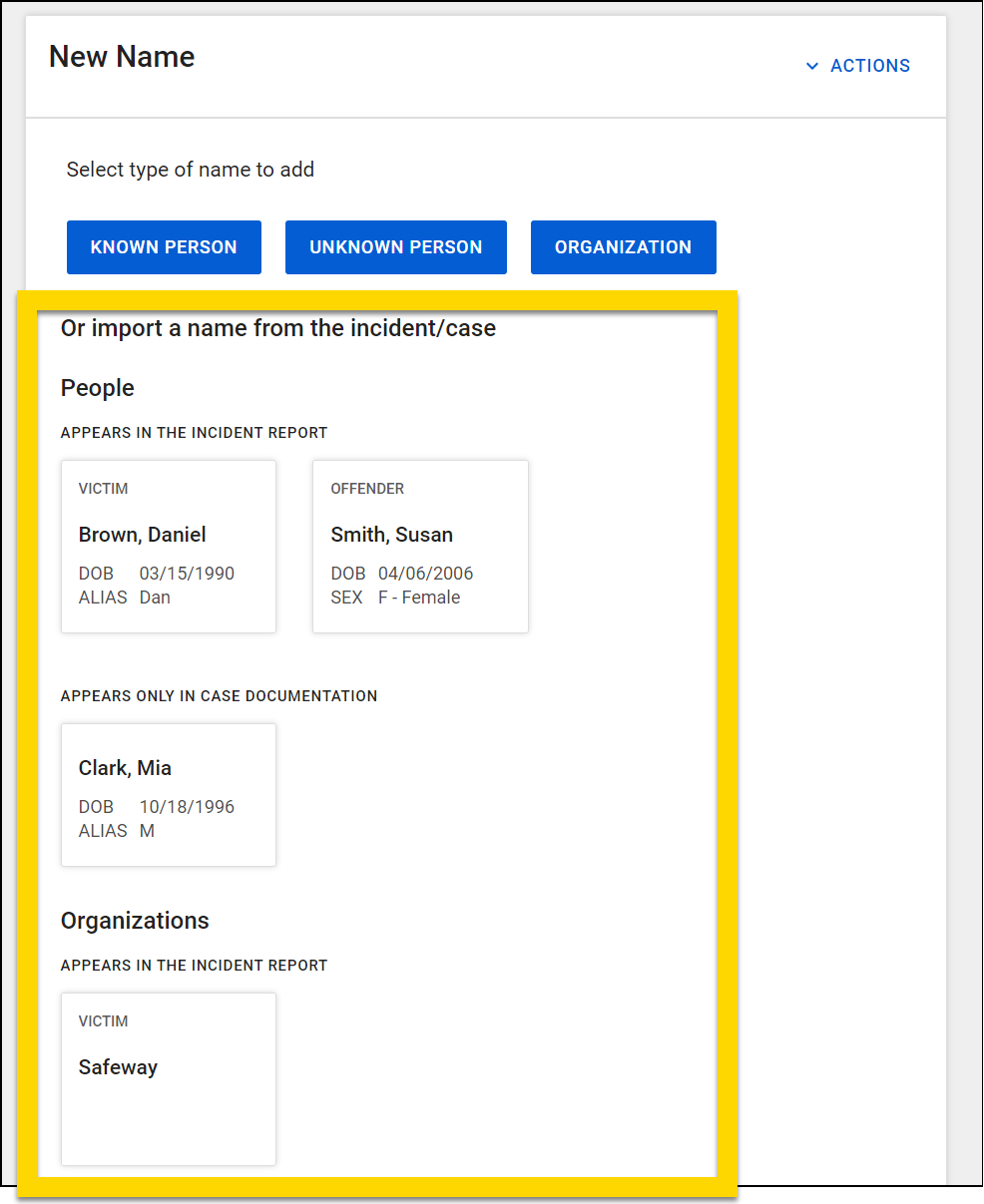Import victim Brown, Daniel from the incident report
Screen dimensions: 984x1204
point(168,546)
